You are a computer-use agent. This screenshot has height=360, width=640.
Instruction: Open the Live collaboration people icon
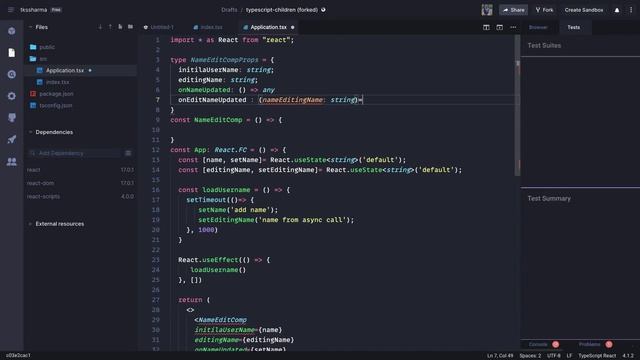pos(12,162)
